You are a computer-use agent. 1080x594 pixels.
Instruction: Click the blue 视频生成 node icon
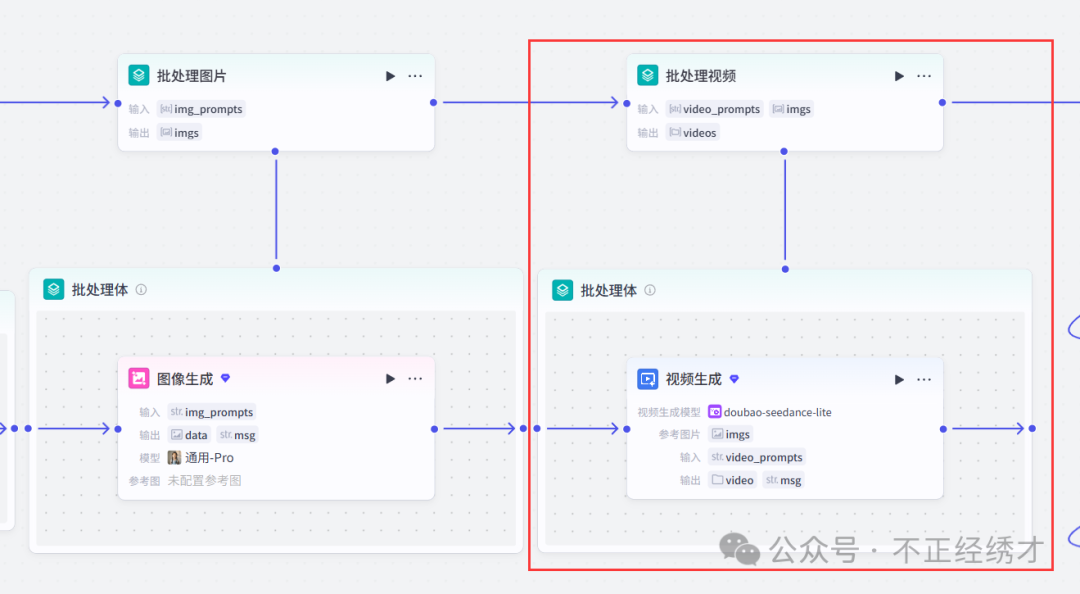point(648,379)
